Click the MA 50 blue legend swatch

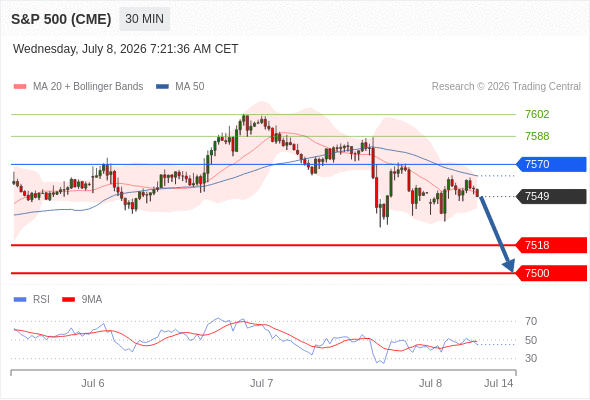(x=162, y=87)
